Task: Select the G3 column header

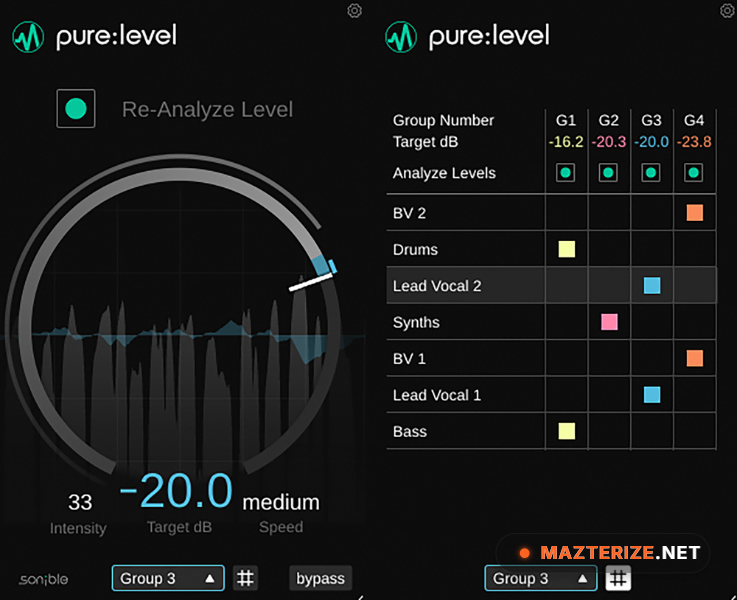Action: 651,120
